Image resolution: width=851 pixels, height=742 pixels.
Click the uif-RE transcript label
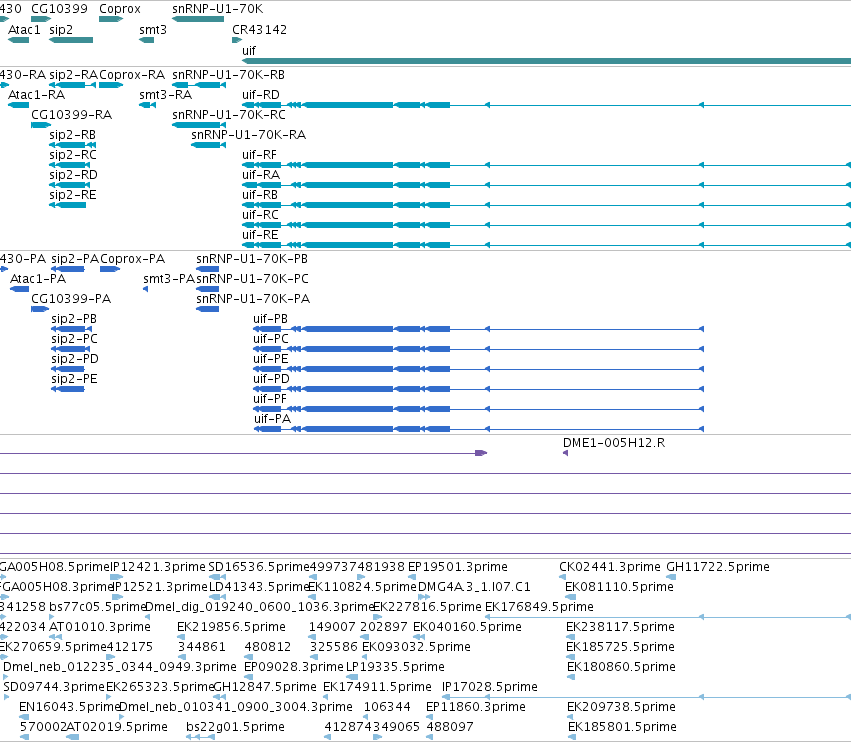(x=260, y=235)
